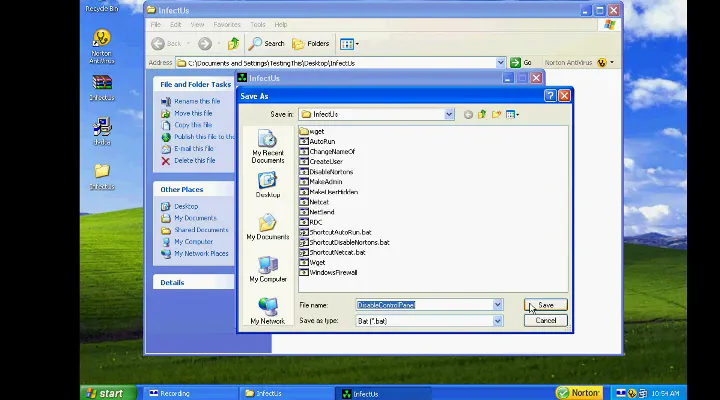Open Tools menu in Explorer window
The height and width of the screenshot is (400, 720).
[x=258, y=25]
